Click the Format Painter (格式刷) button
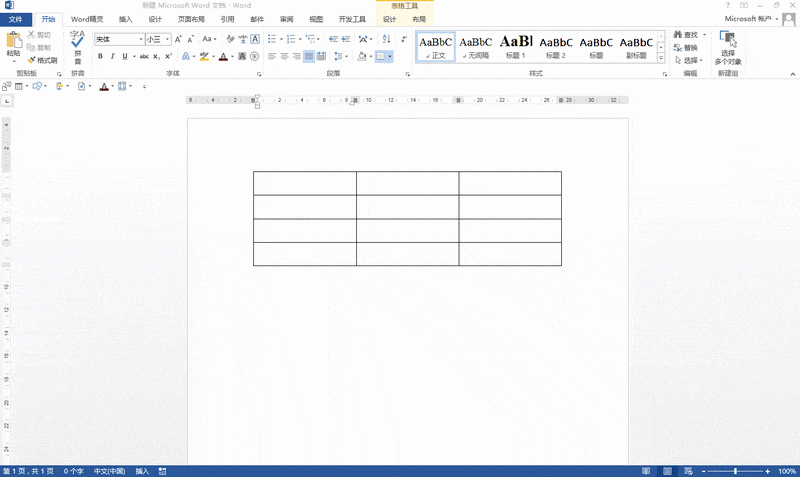This screenshot has width=800, height=477. (43, 60)
